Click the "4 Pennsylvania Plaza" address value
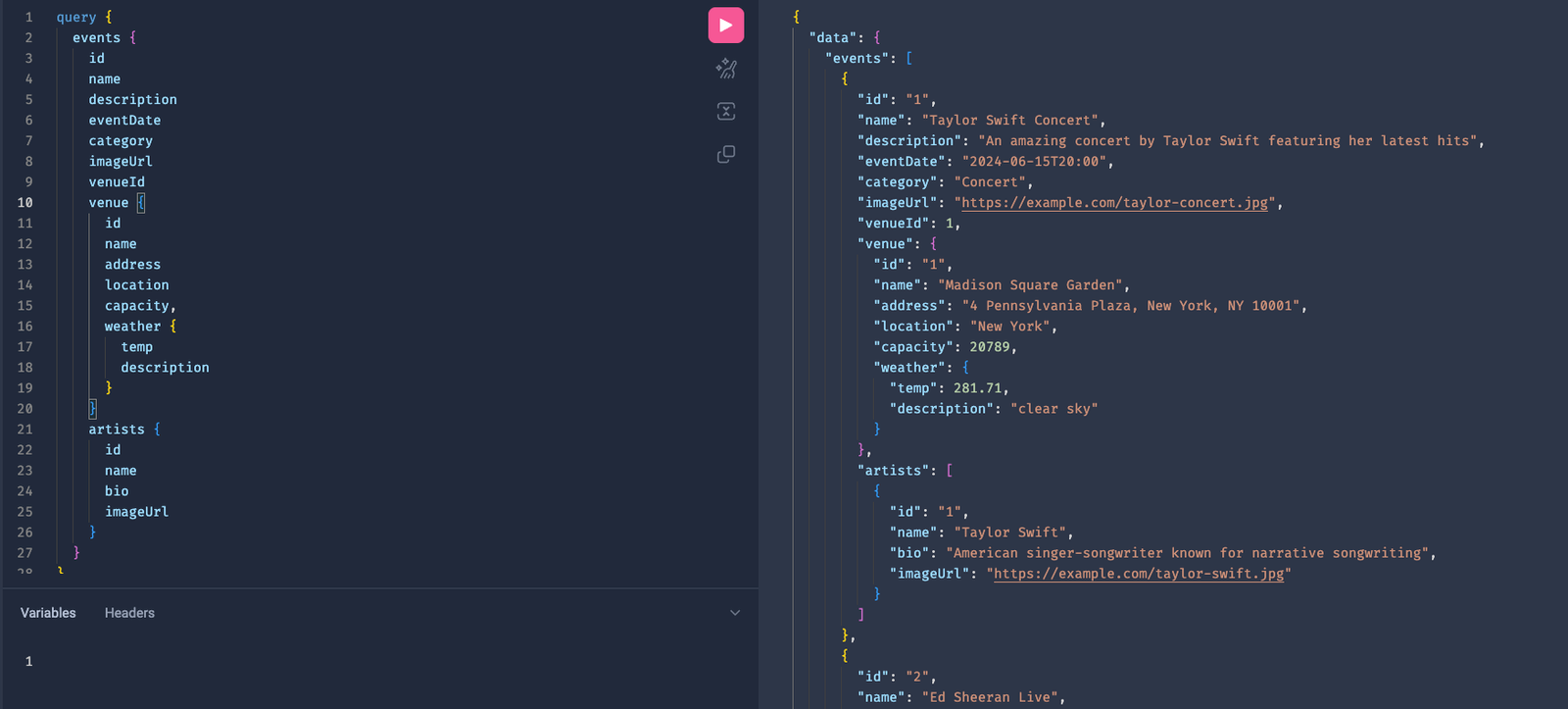Viewport: 1568px width, 709px height. (x=1131, y=306)
